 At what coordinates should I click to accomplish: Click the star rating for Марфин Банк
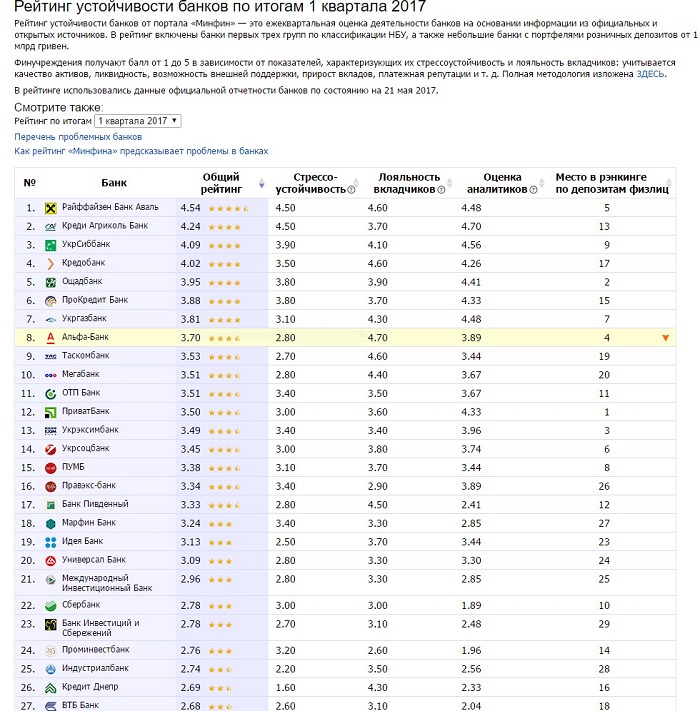coord(220,524)
